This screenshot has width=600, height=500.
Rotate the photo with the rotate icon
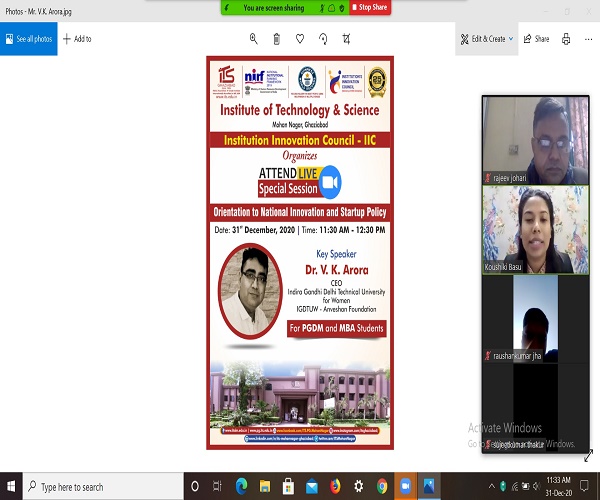[x=323, y=39]
